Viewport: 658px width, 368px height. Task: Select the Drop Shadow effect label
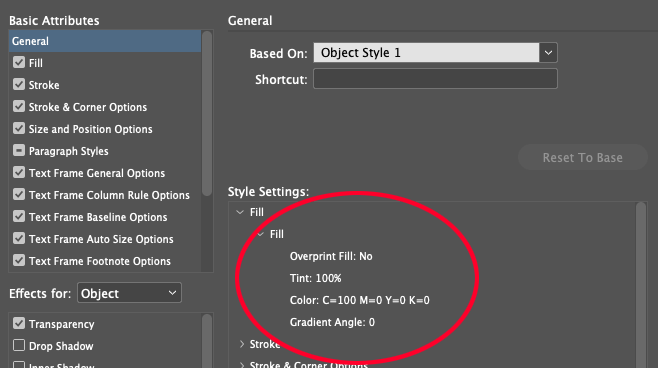[61, 346]
